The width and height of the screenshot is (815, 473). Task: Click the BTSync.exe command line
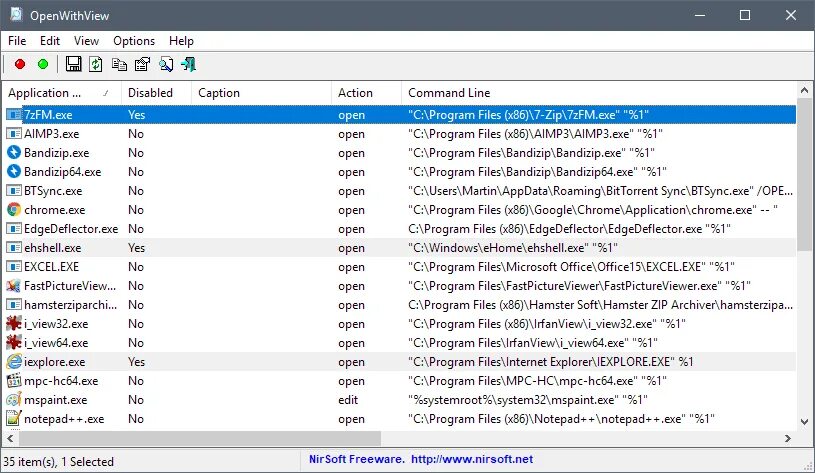600,190
